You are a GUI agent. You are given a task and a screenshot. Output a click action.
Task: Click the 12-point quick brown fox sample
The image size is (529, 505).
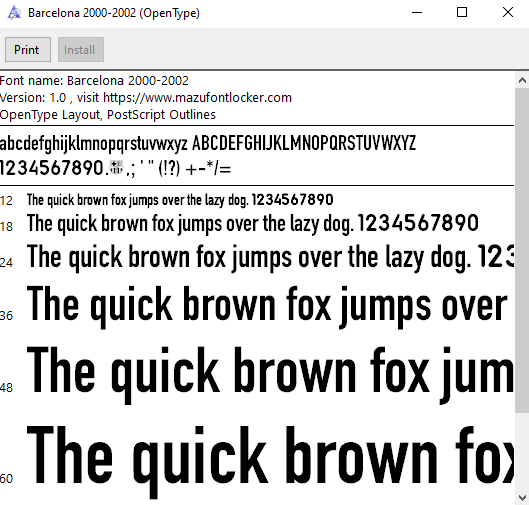coord(180,200)
